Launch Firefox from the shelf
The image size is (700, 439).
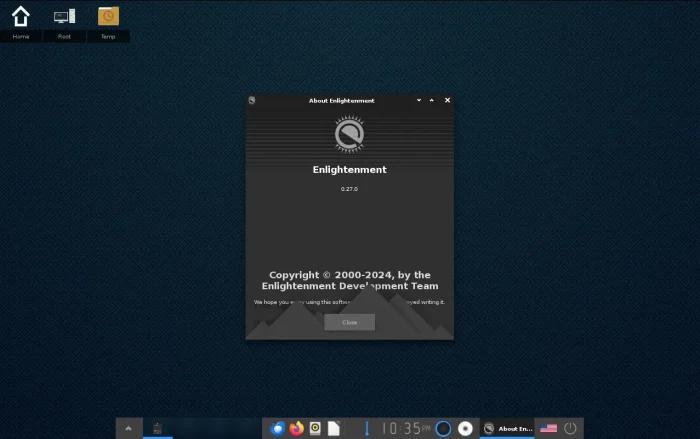[x=296, y=428]
